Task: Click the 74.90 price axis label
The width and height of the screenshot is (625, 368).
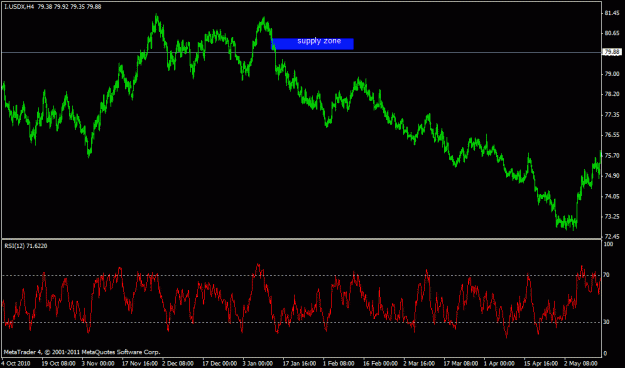Action: [x=612, y=176]
